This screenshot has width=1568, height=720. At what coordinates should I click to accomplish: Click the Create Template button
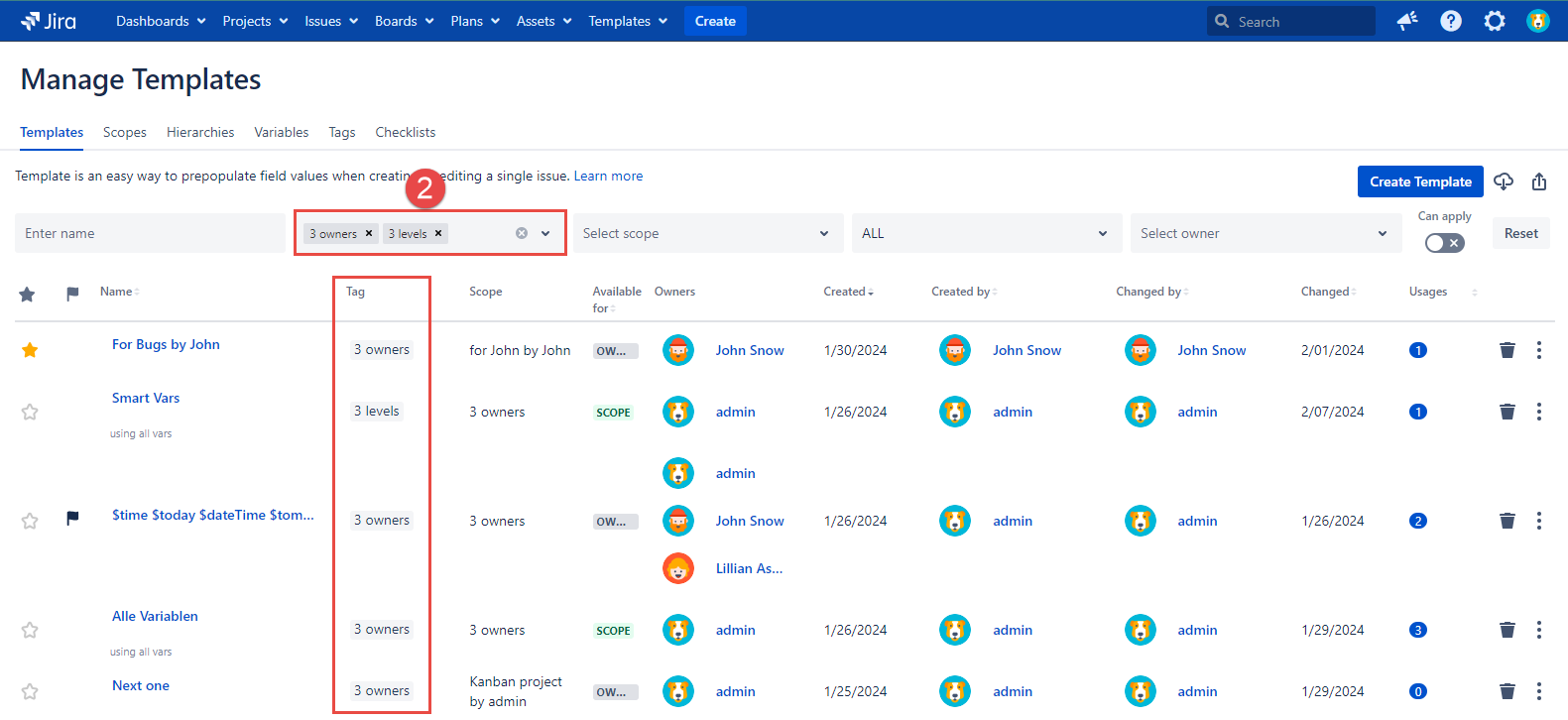[1419, 181]
